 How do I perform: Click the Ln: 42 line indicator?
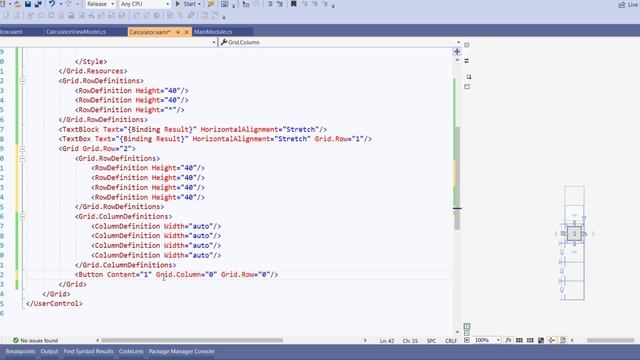(387, 340)
